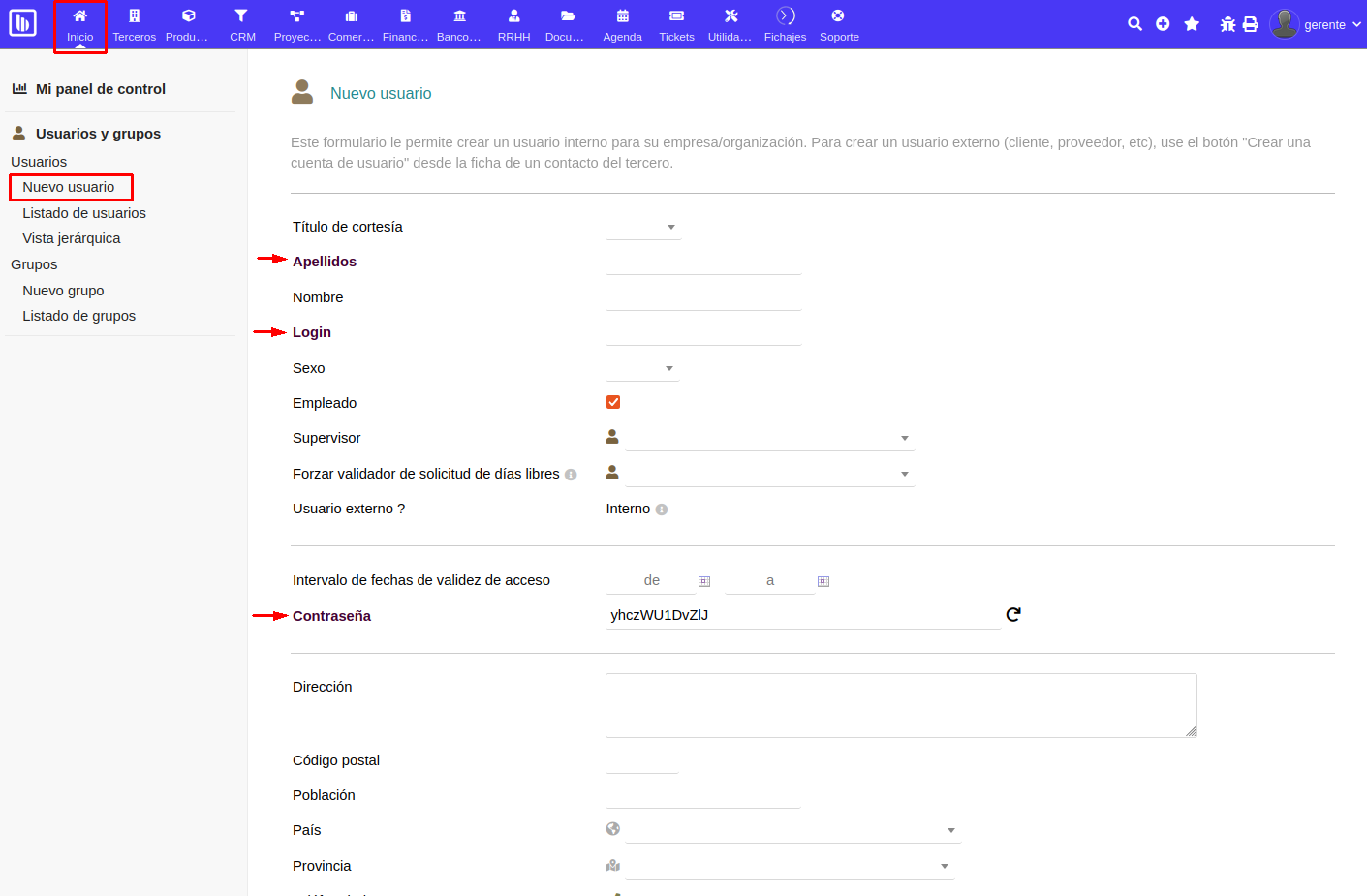
Task: Open the Terceros menu
Action: point(134,25)
